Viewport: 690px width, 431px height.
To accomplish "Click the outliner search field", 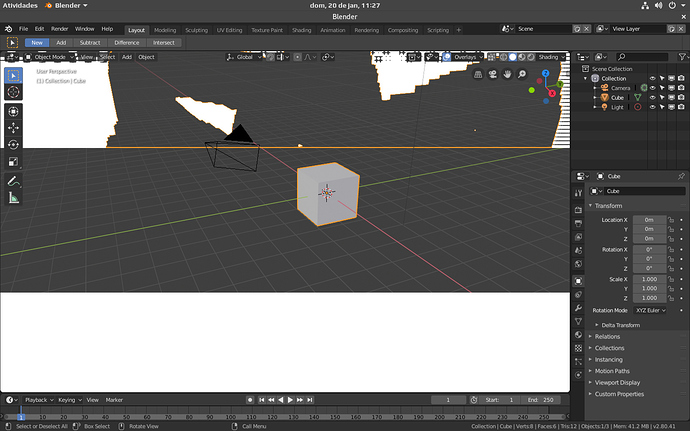I will (x=642, y=57).
